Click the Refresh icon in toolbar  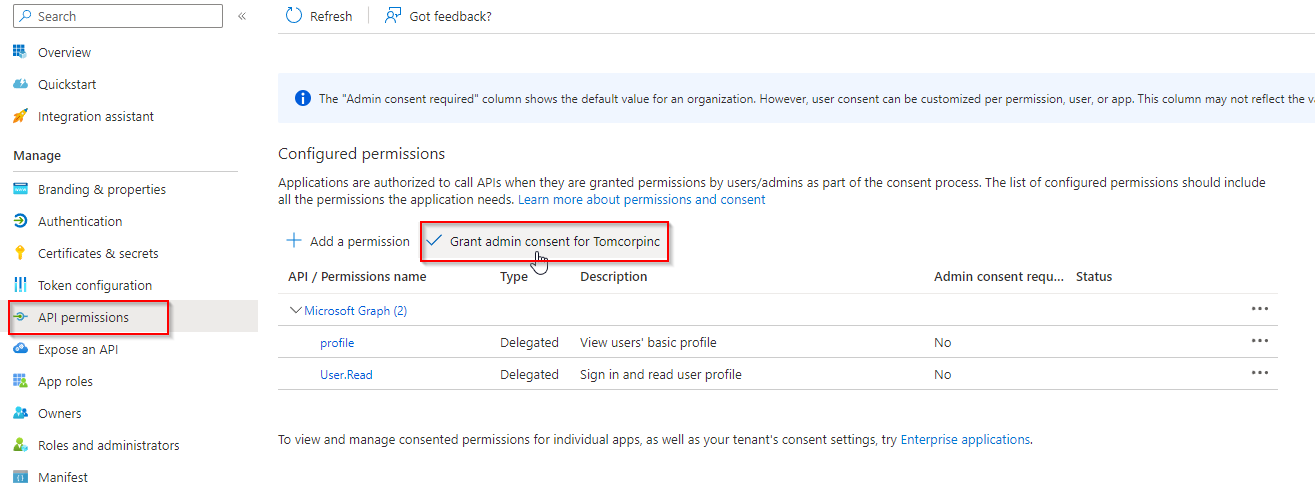click(x=294, y=16)
